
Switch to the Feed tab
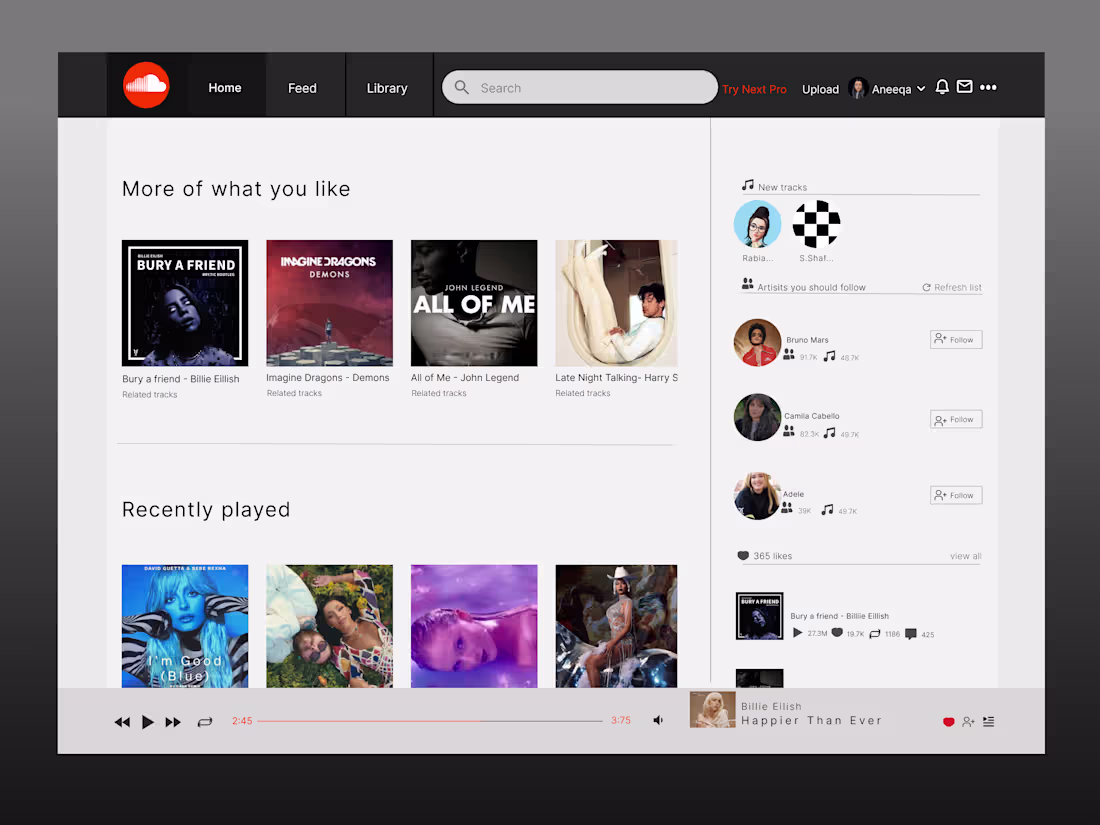click(302, 88)
